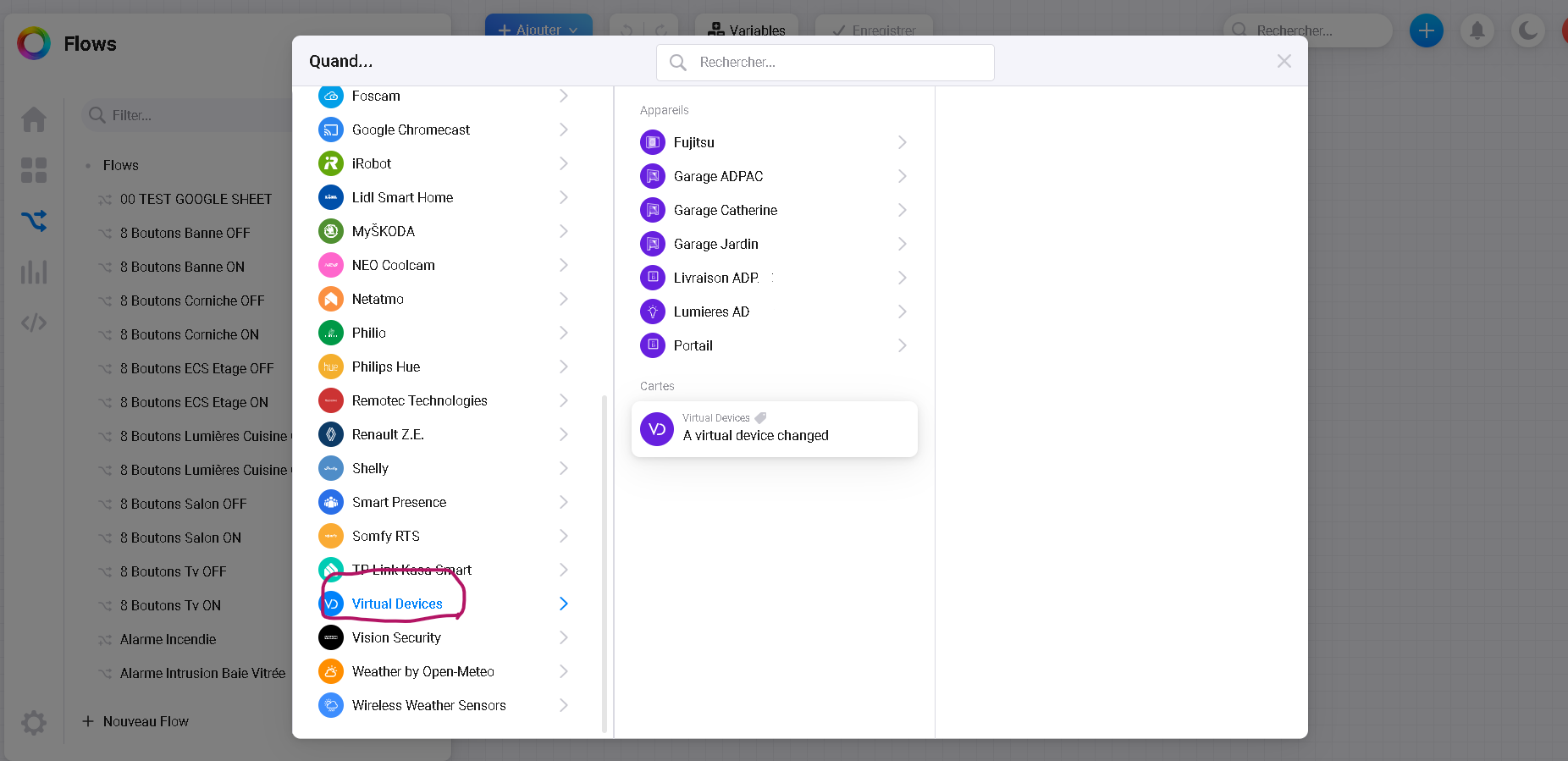Click the Philips Hue app icon

point(331,367)
